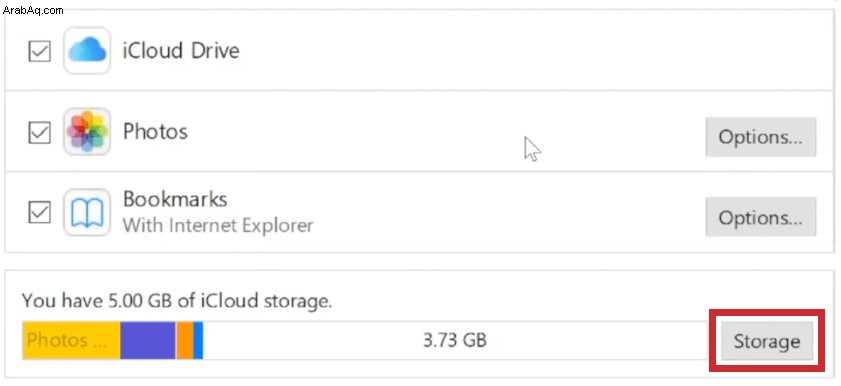The height and width of the screenshot is (386, 841).
Task: Click the small blue storage segment
Action: point(198,340)
